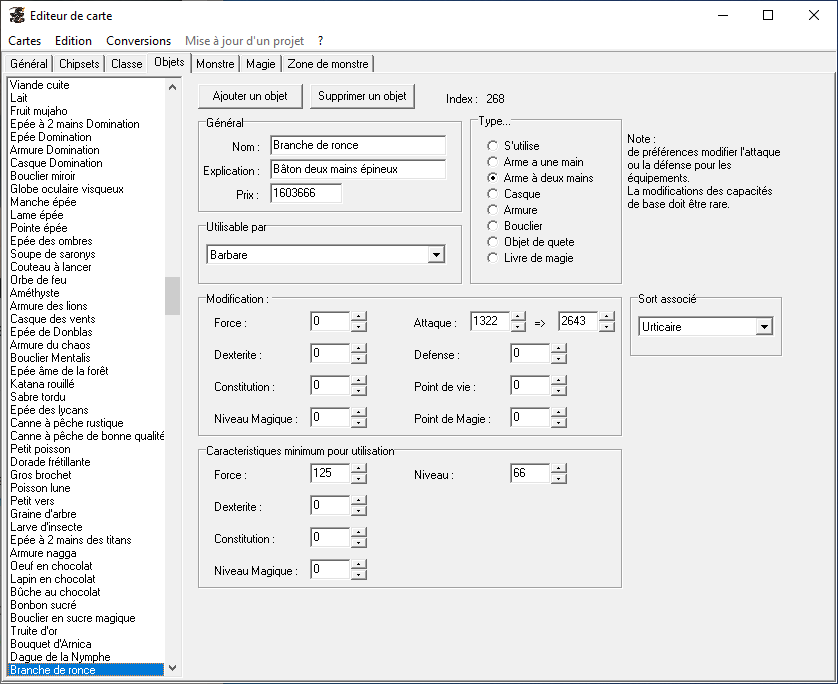This screenshot has width=838, height=684.
Task: Increase the Force modification spinner value
Action: [x=358, y=317]
